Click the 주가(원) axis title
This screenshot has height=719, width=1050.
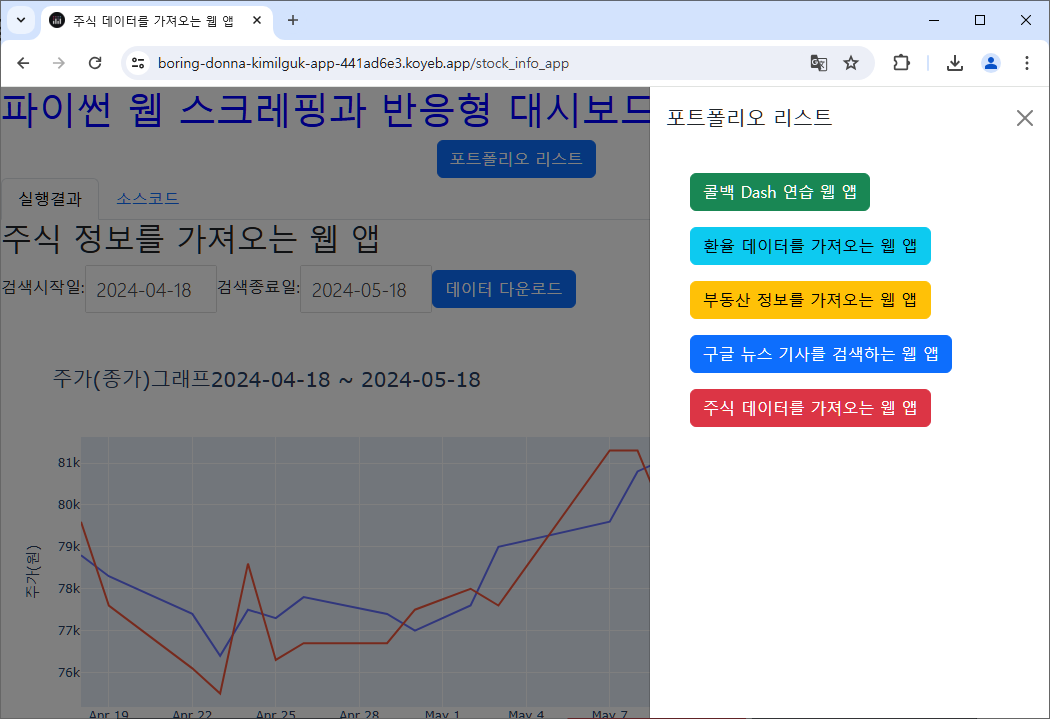pyautogui.click(x=32, y=572)
